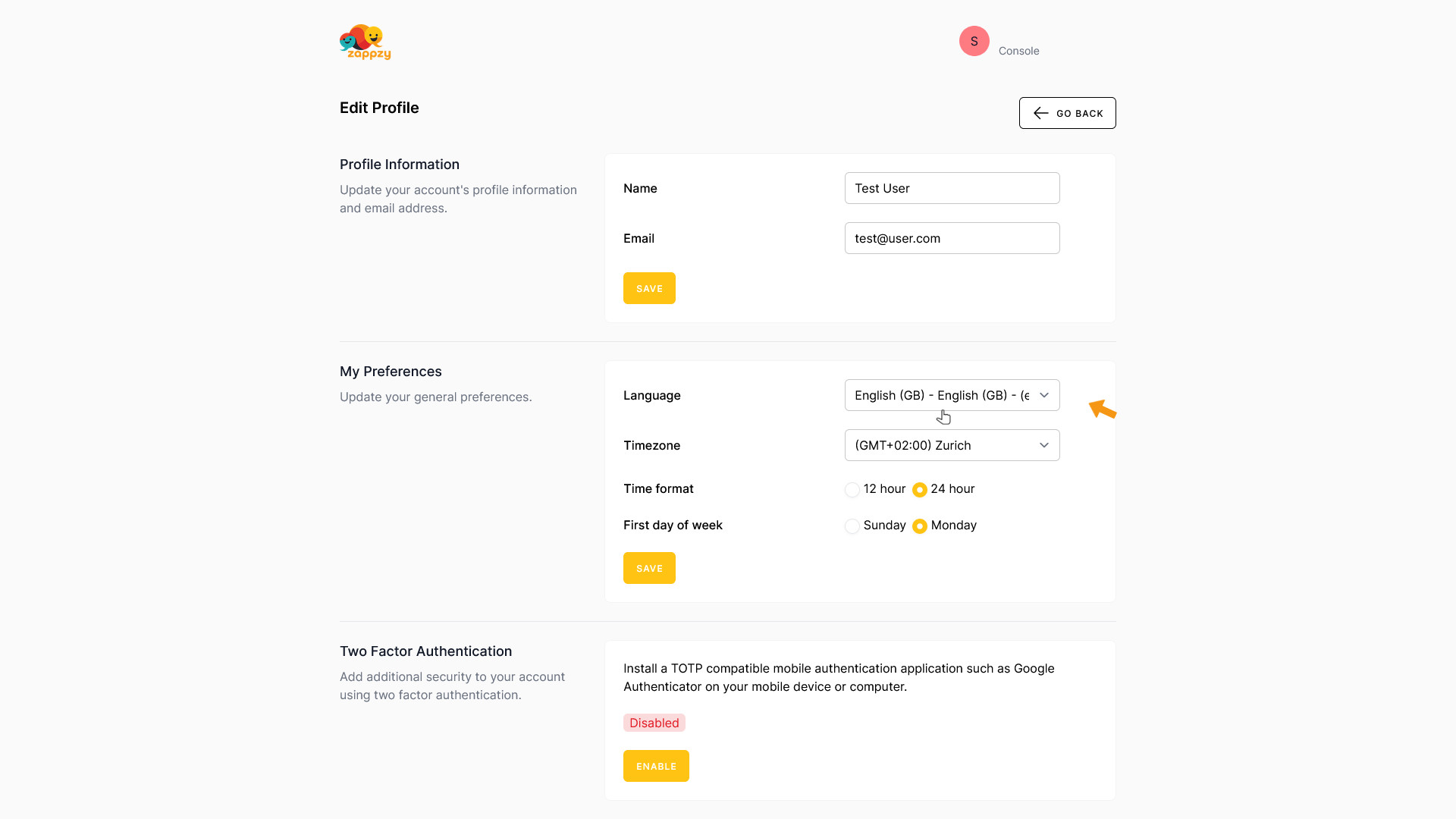Save the profile information
The image size is (1456, 819).
649,288
